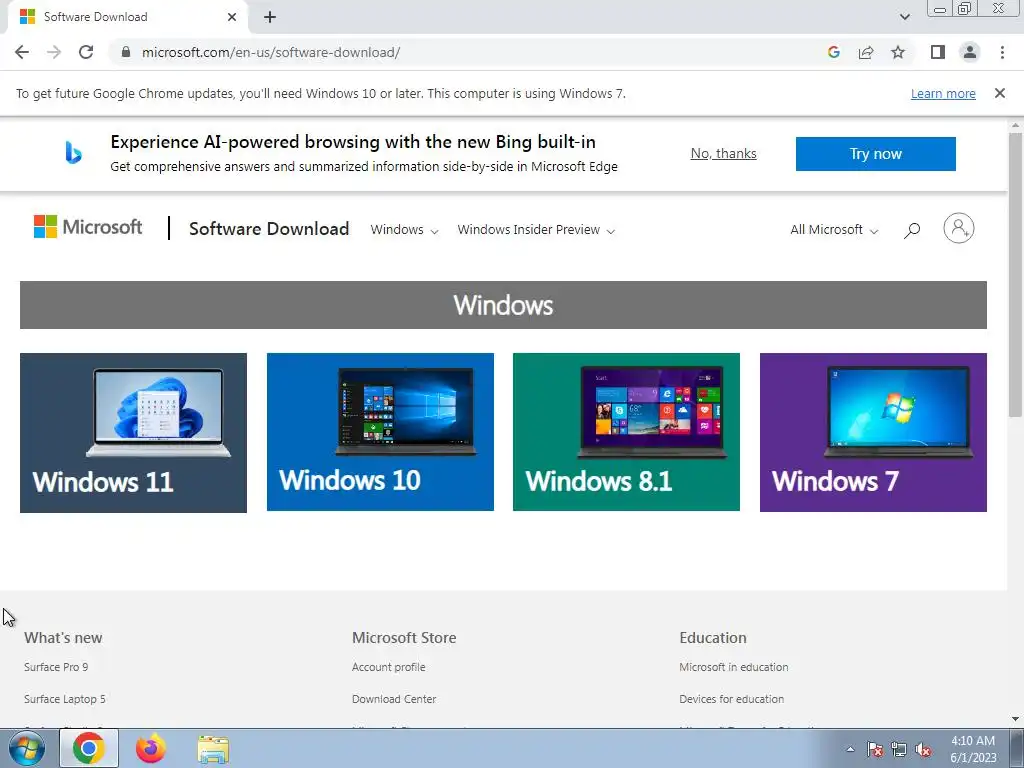
Task: Open the tab search chevron
Action: tap(904, 17)
